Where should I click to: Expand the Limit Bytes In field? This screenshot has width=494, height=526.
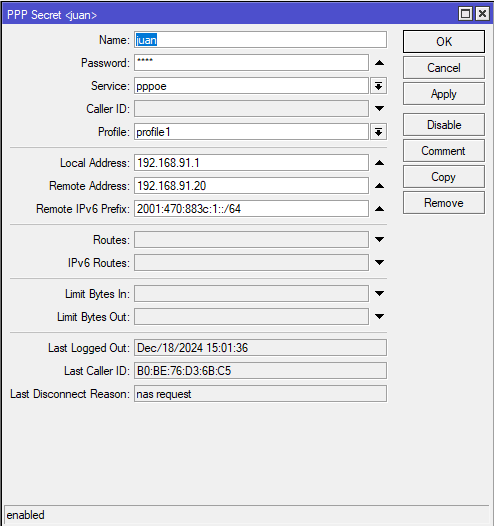tap(379, 294)
